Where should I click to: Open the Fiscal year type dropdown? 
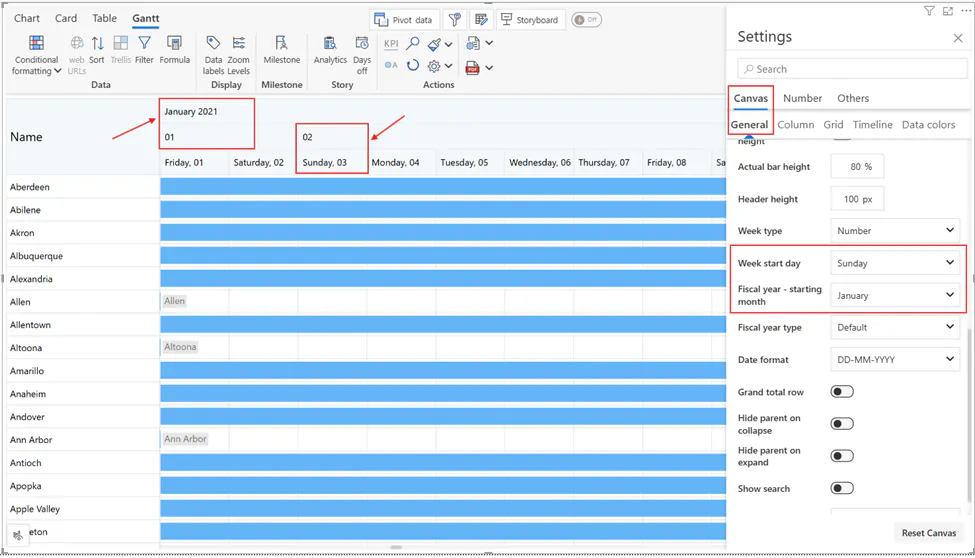(894, 327)
